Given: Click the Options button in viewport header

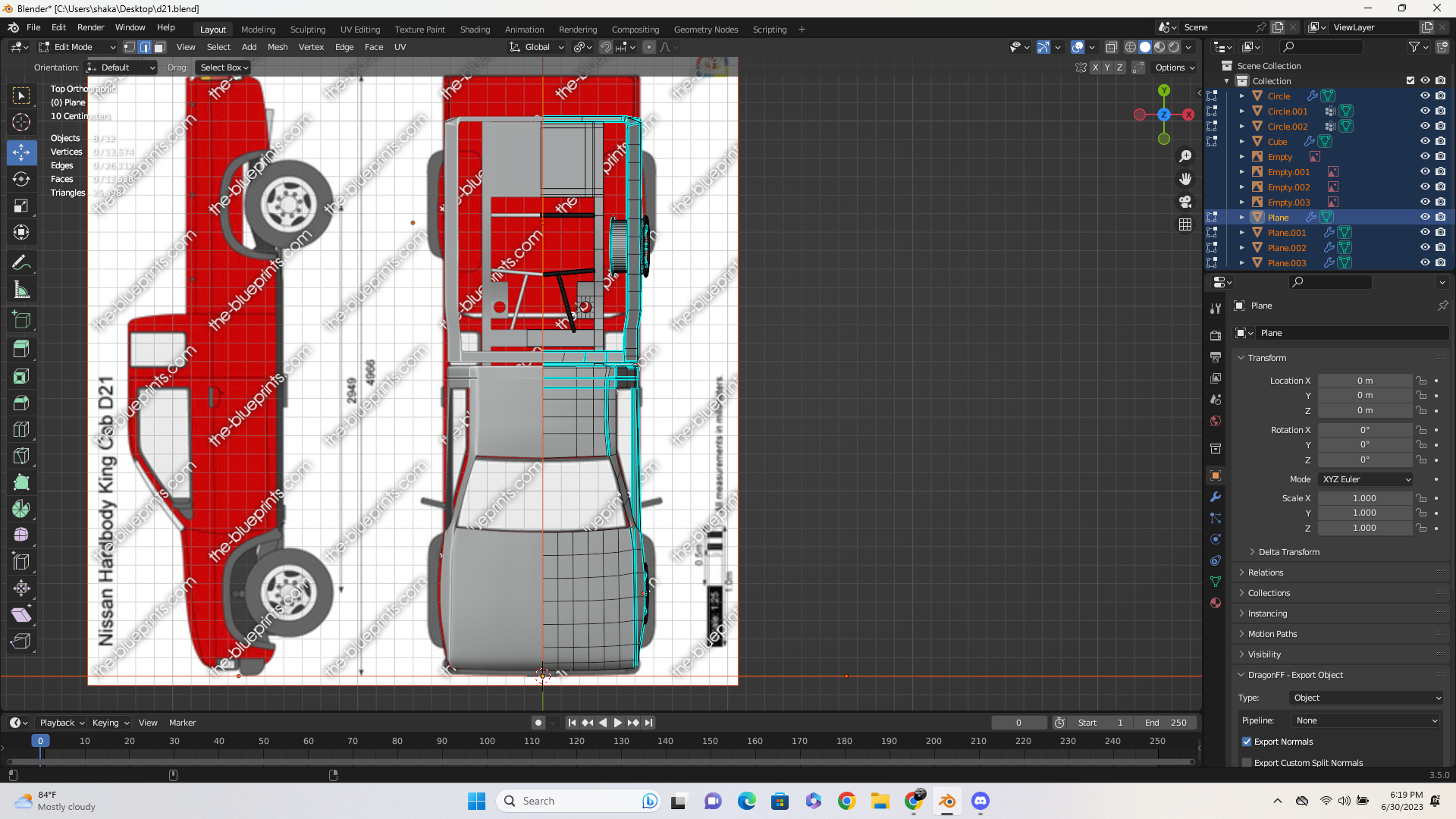Looking at the screenshot, I should click(x=1174, y=67).
